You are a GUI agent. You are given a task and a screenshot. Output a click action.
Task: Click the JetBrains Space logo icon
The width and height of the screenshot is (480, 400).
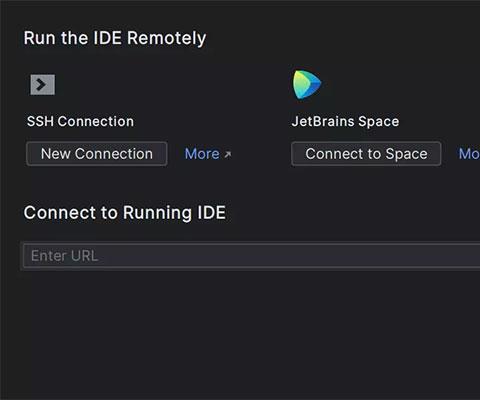pyautogui.click(x=307, y=84)
